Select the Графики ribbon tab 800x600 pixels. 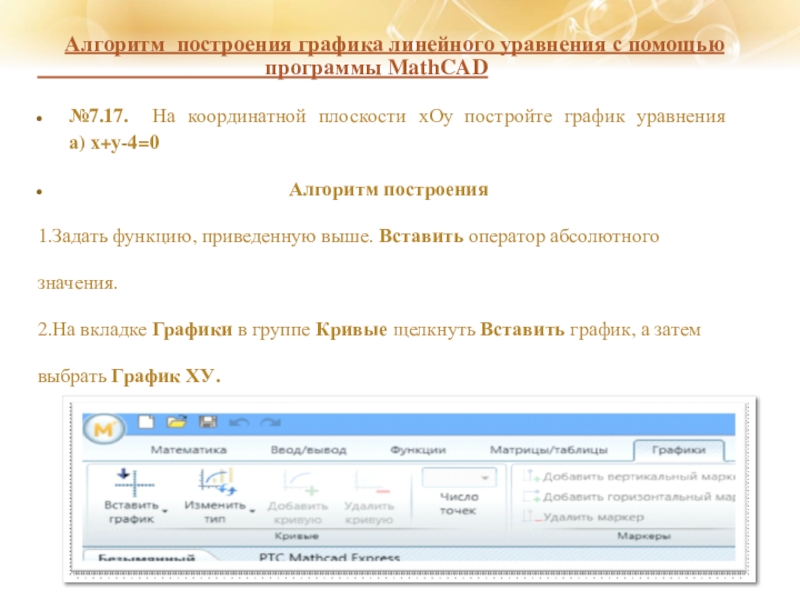679,450
